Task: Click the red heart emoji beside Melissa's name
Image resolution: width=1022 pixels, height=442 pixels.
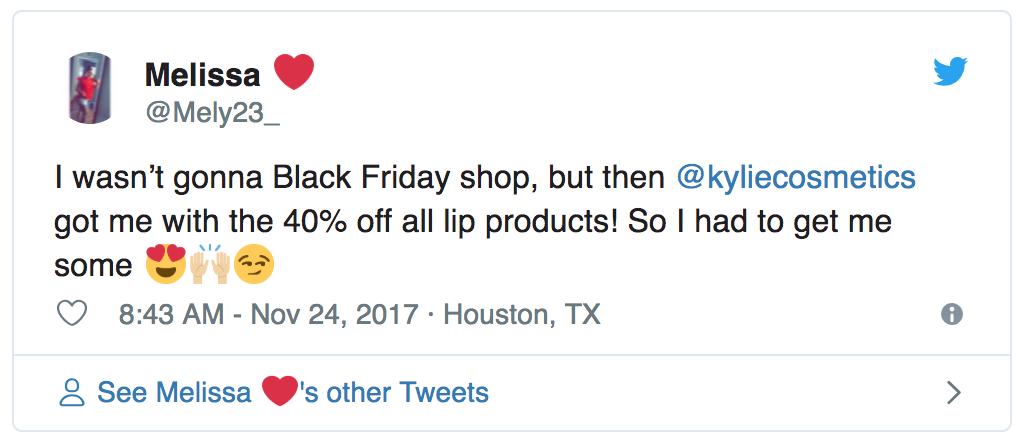Action: pyautogui.click(x=294, y=72)
